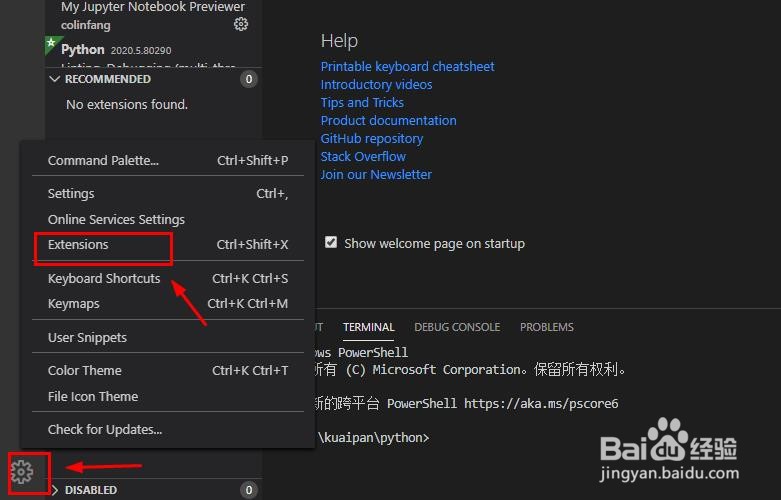Screen dimensions: 781x500
Task: Click the https://aka.ms/pscore6 URL in terminal
Action: point(541,403)
